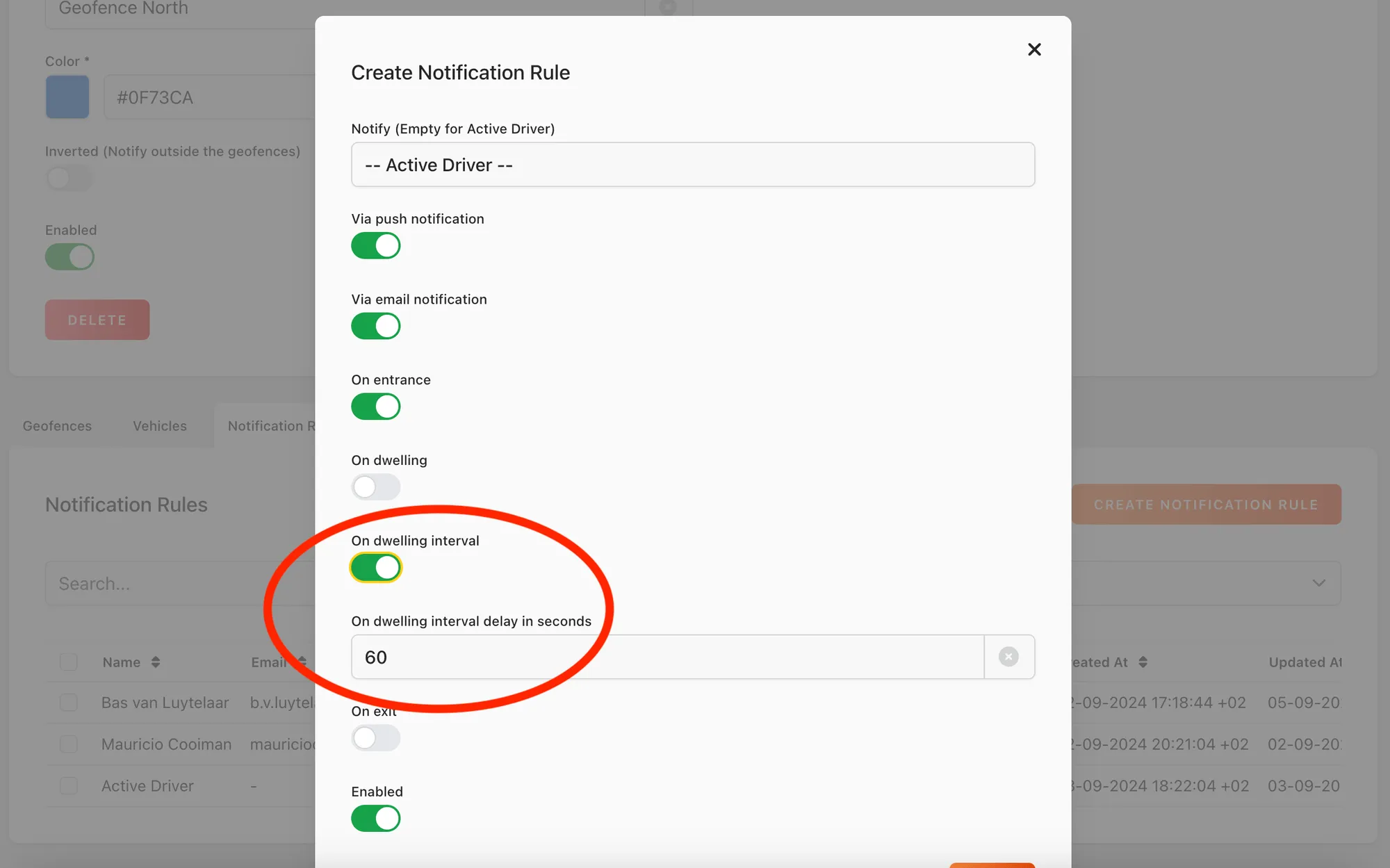Toggle the rule Enabled switch in dialog
This screenshot has width=1390, height=868.
pyautogui.click(x=376, y=819)
